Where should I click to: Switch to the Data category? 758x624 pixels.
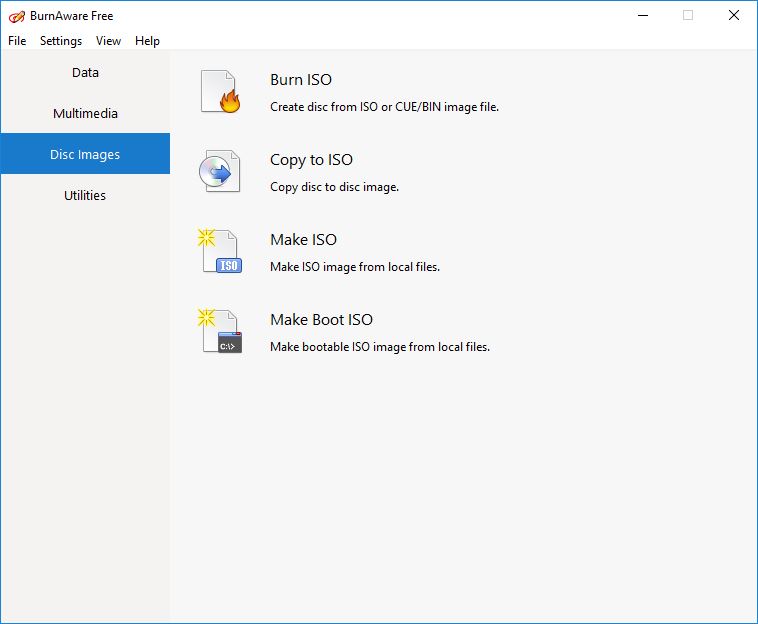pyautogui.click(x=85, y=73)
